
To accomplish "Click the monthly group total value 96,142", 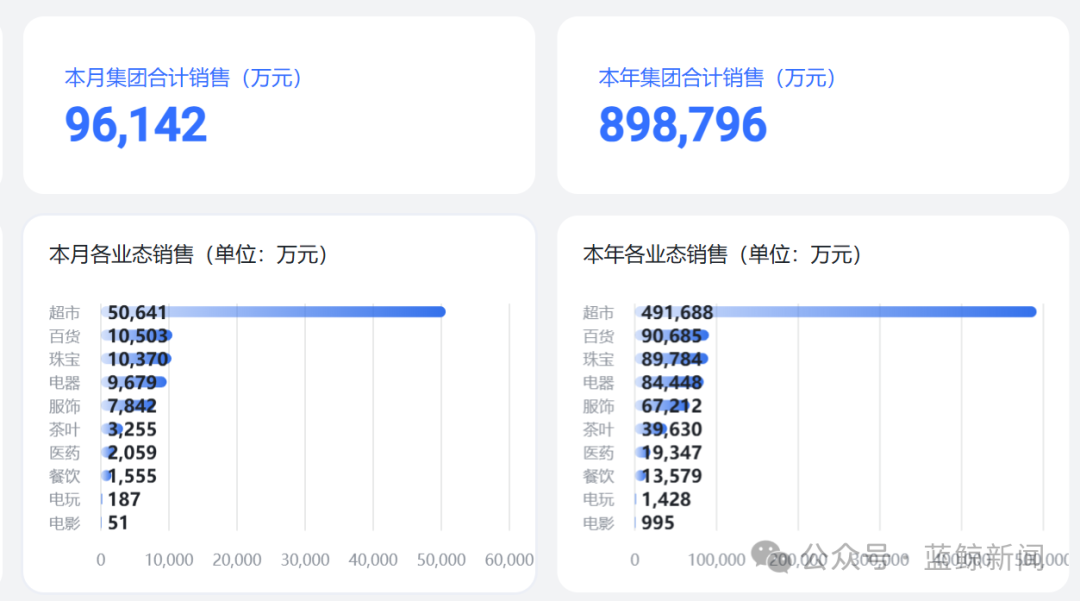I will click(x=136, y=125).
